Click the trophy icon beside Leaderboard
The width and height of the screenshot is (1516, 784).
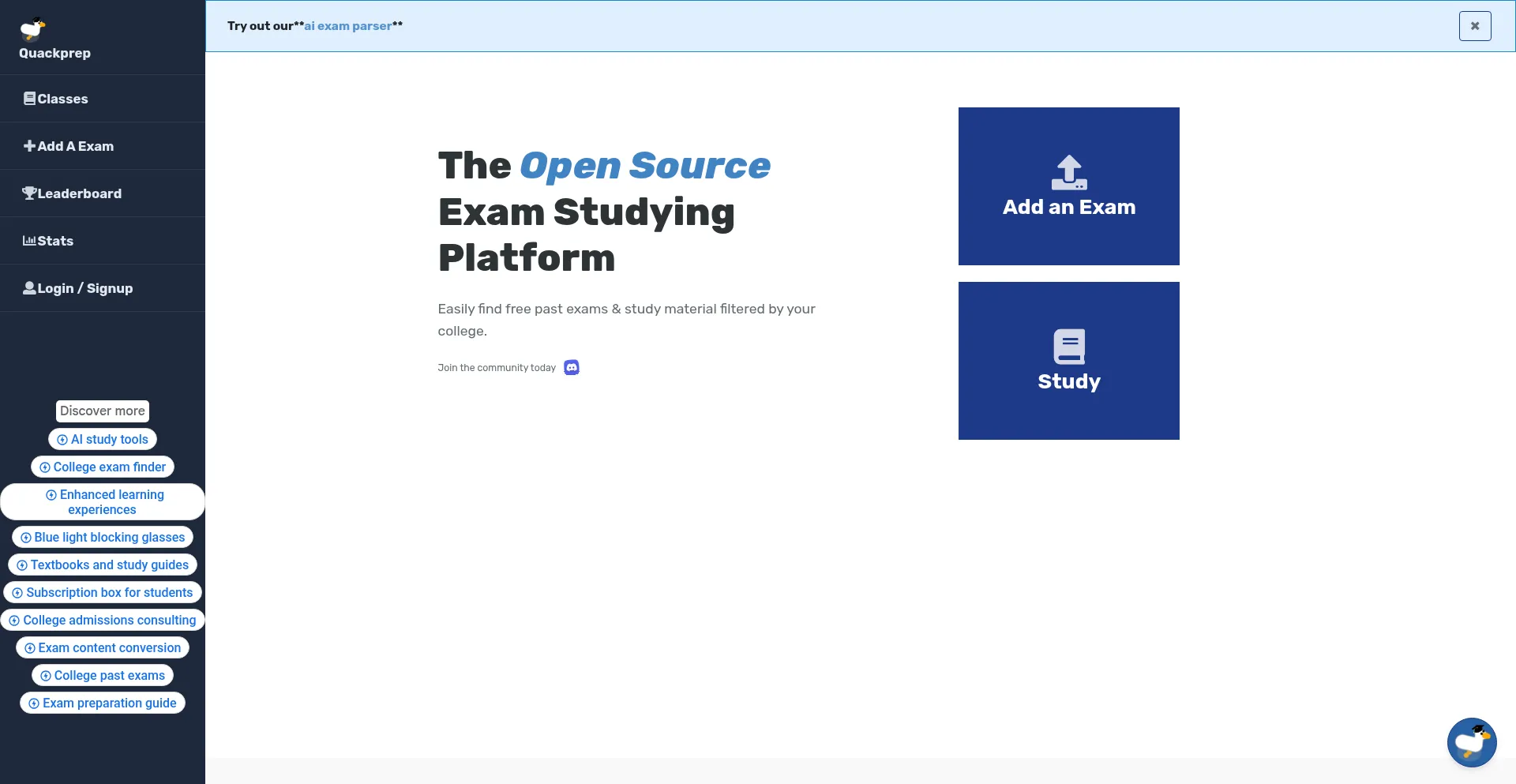[29, 193]
